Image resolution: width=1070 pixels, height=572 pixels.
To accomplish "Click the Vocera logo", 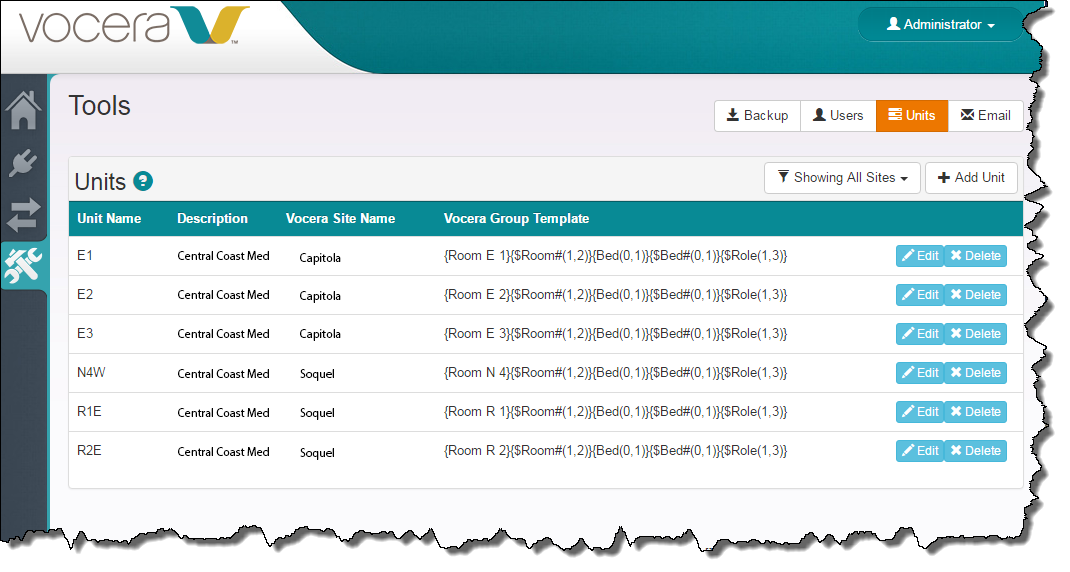I will click(x=134, y=26).
